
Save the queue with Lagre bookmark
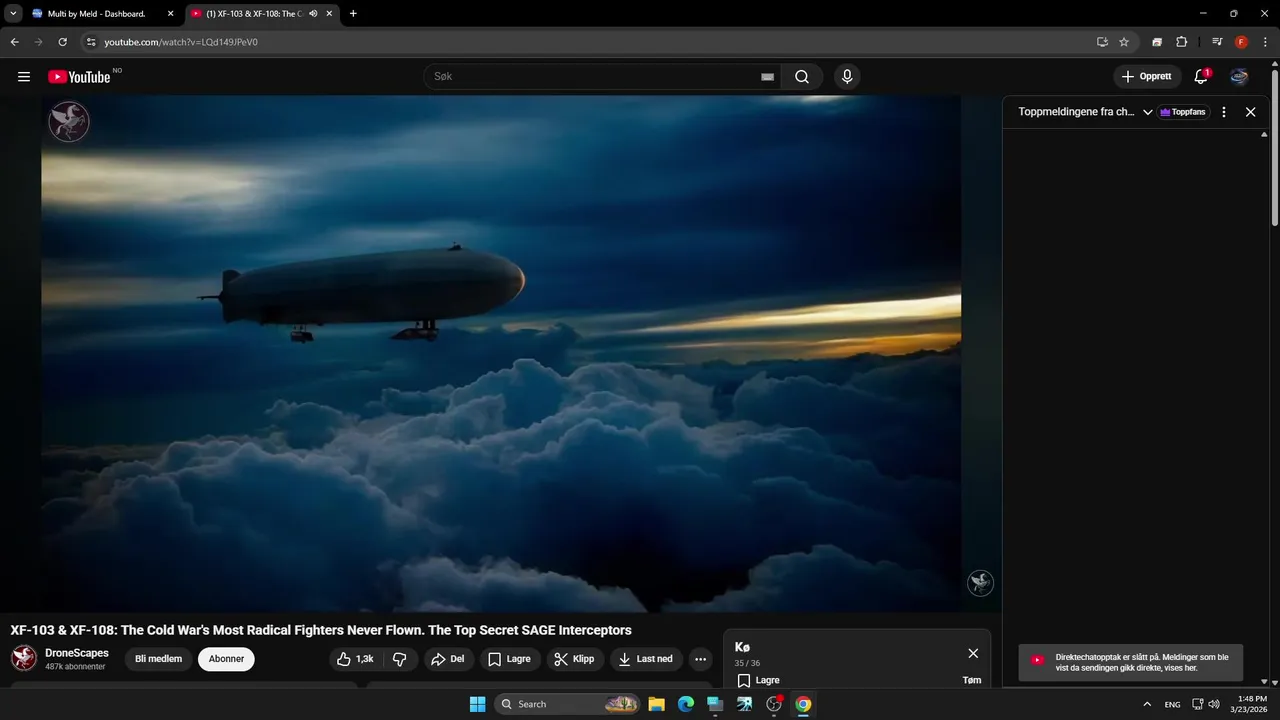click(x=758, y=680)
